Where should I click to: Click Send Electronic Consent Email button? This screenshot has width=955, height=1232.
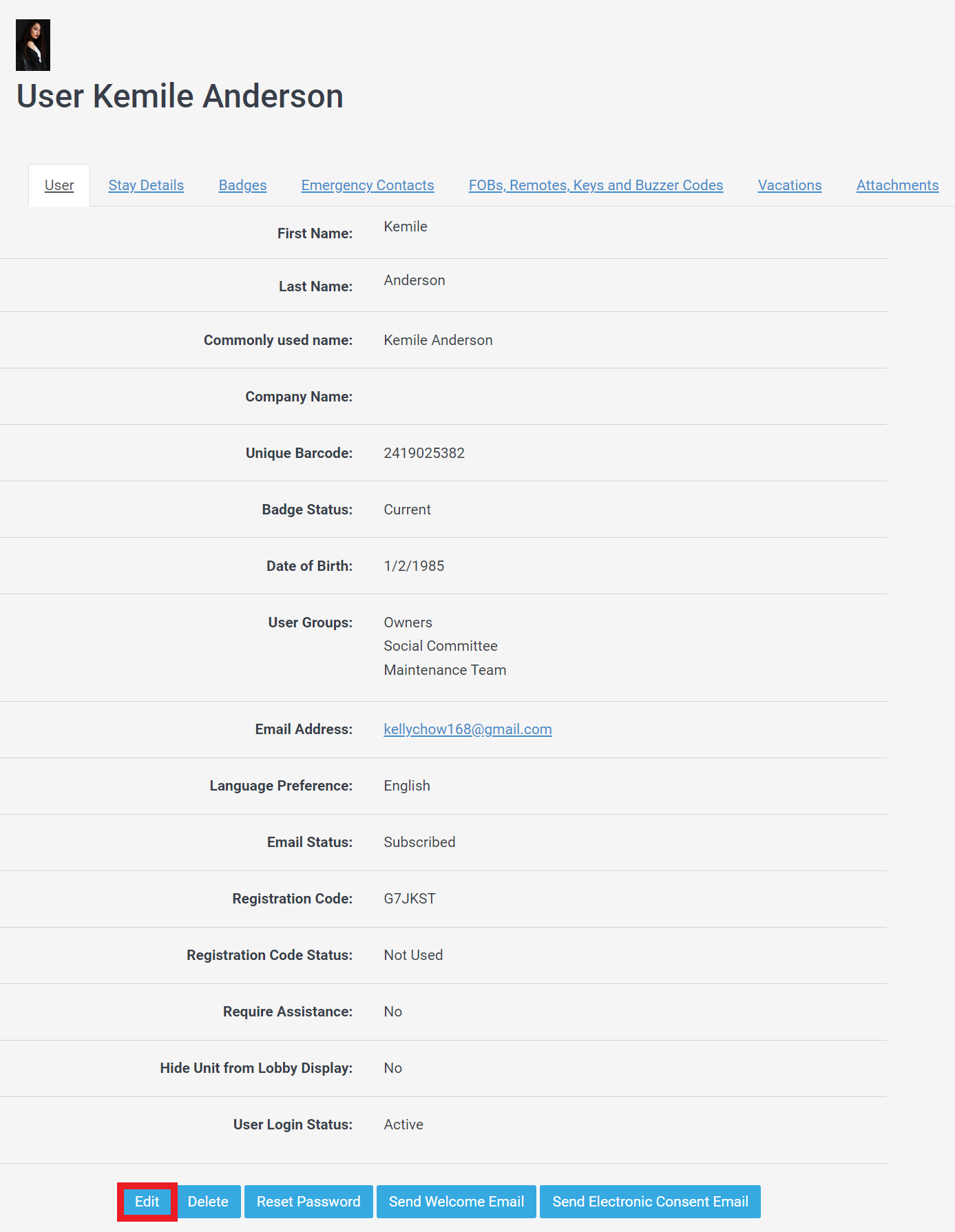(650, 1202)
